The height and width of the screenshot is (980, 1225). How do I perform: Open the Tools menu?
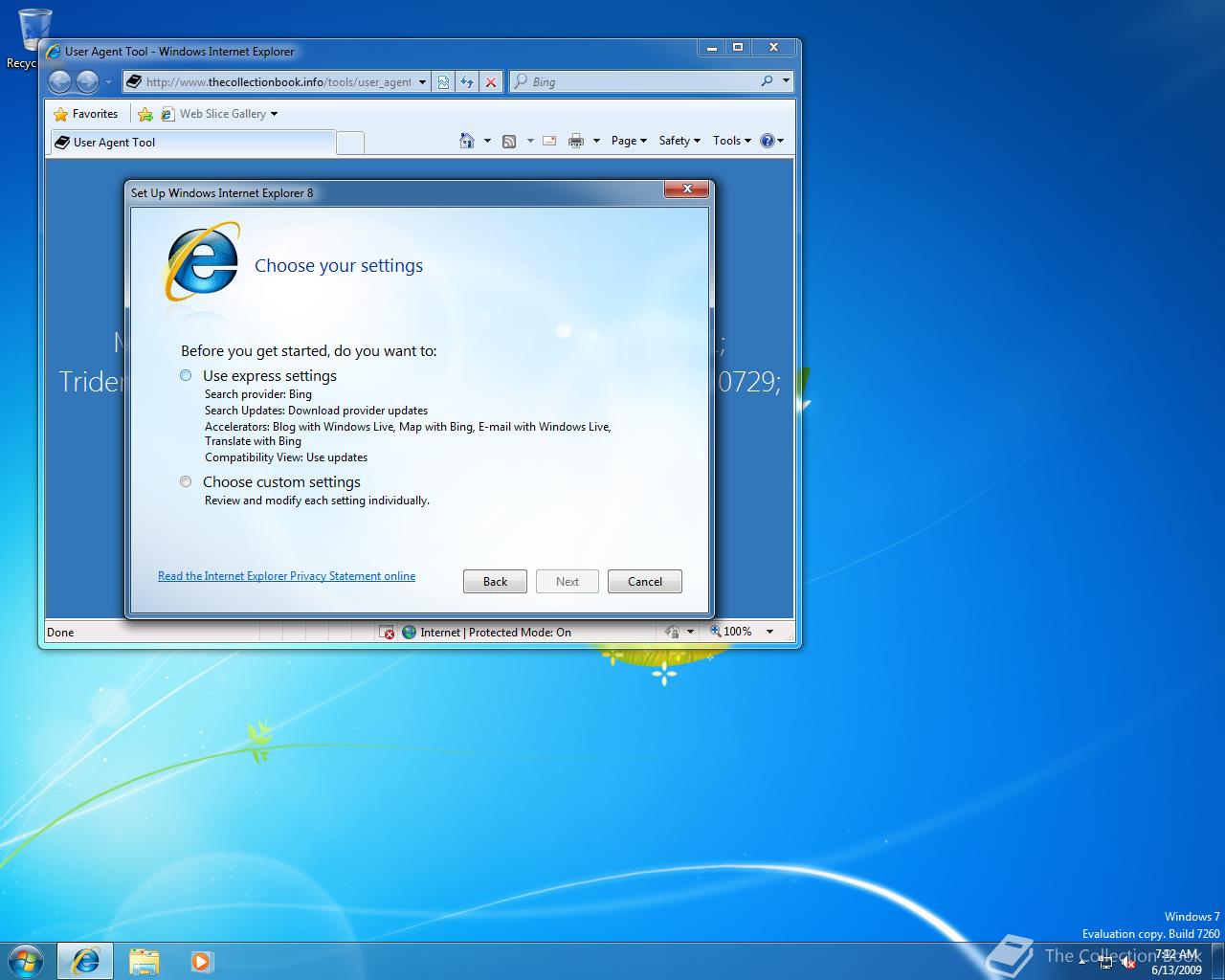pyautogui.click(x=732, y=141)
